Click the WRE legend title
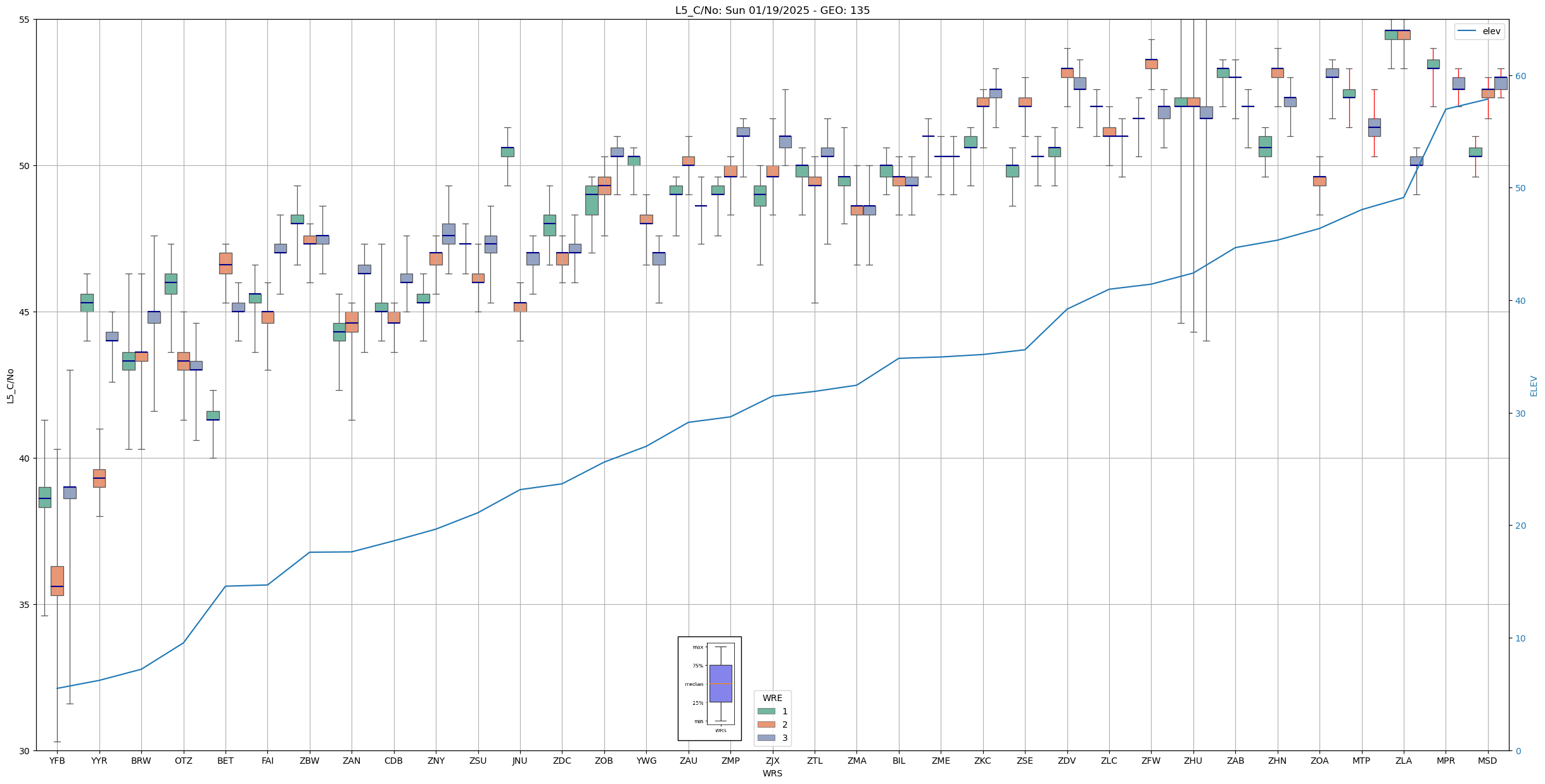This screenshot has width=1545, height=784. tap(772, 698)
